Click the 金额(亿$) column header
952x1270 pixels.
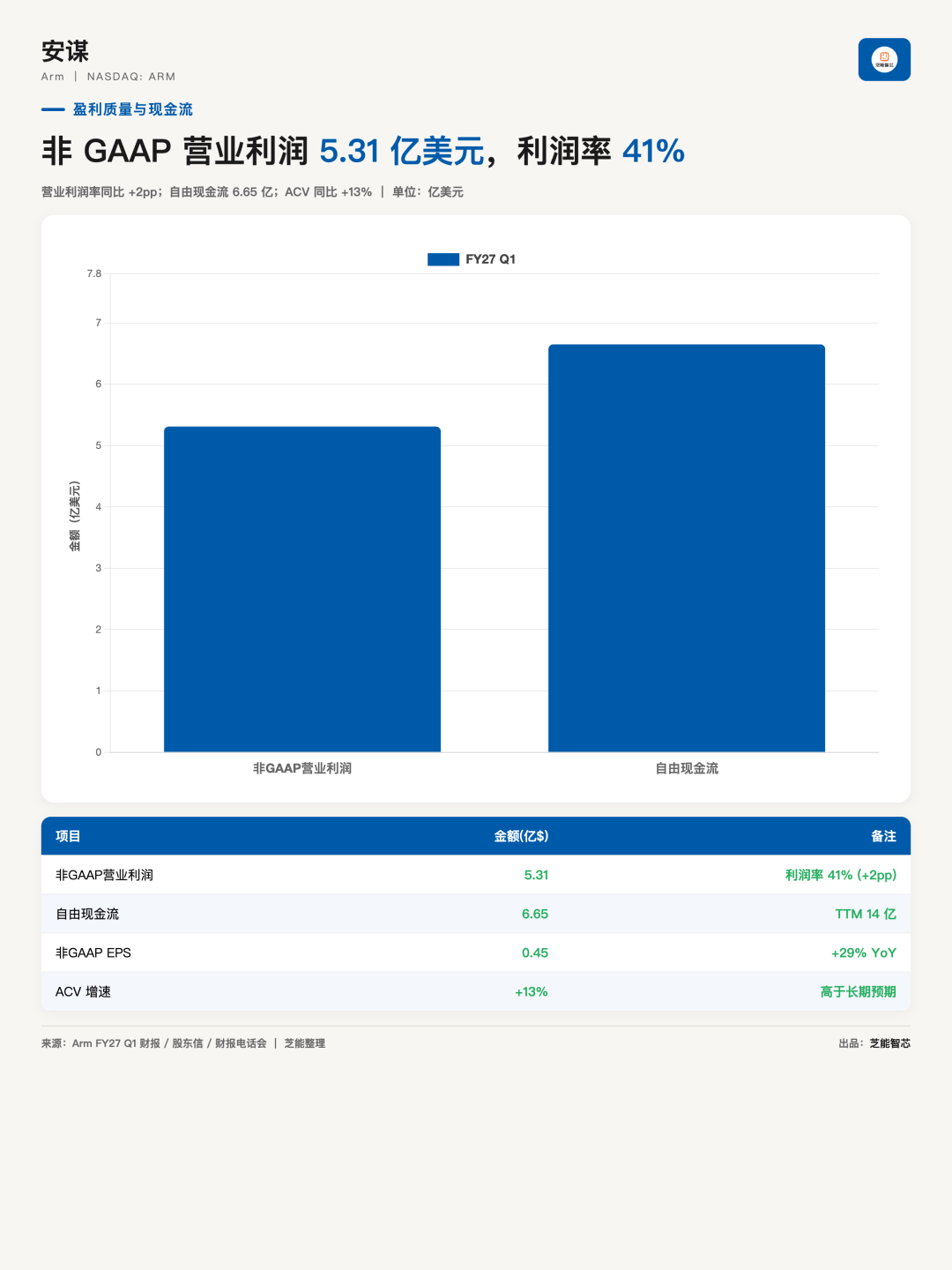[x=521, y=836]
